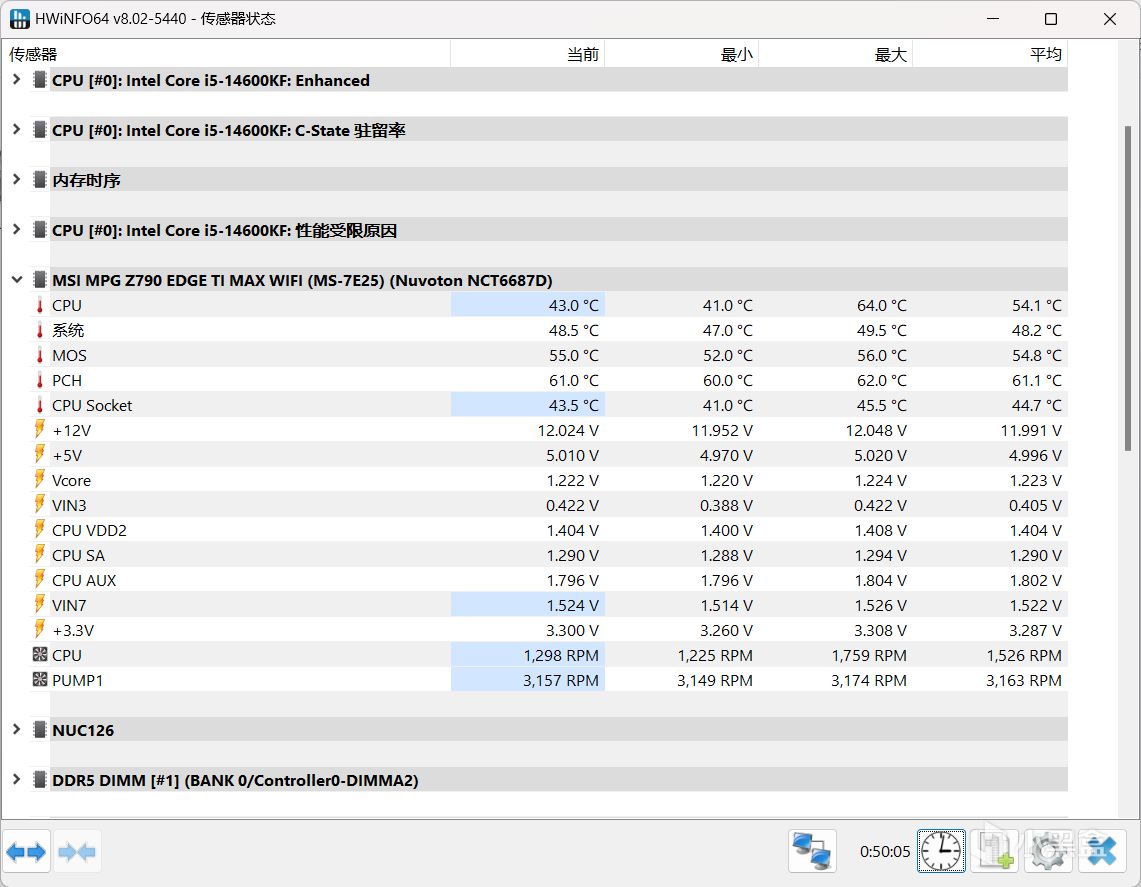
Task: Select the PUMP1 sensor row label
Action: [78, 680]
